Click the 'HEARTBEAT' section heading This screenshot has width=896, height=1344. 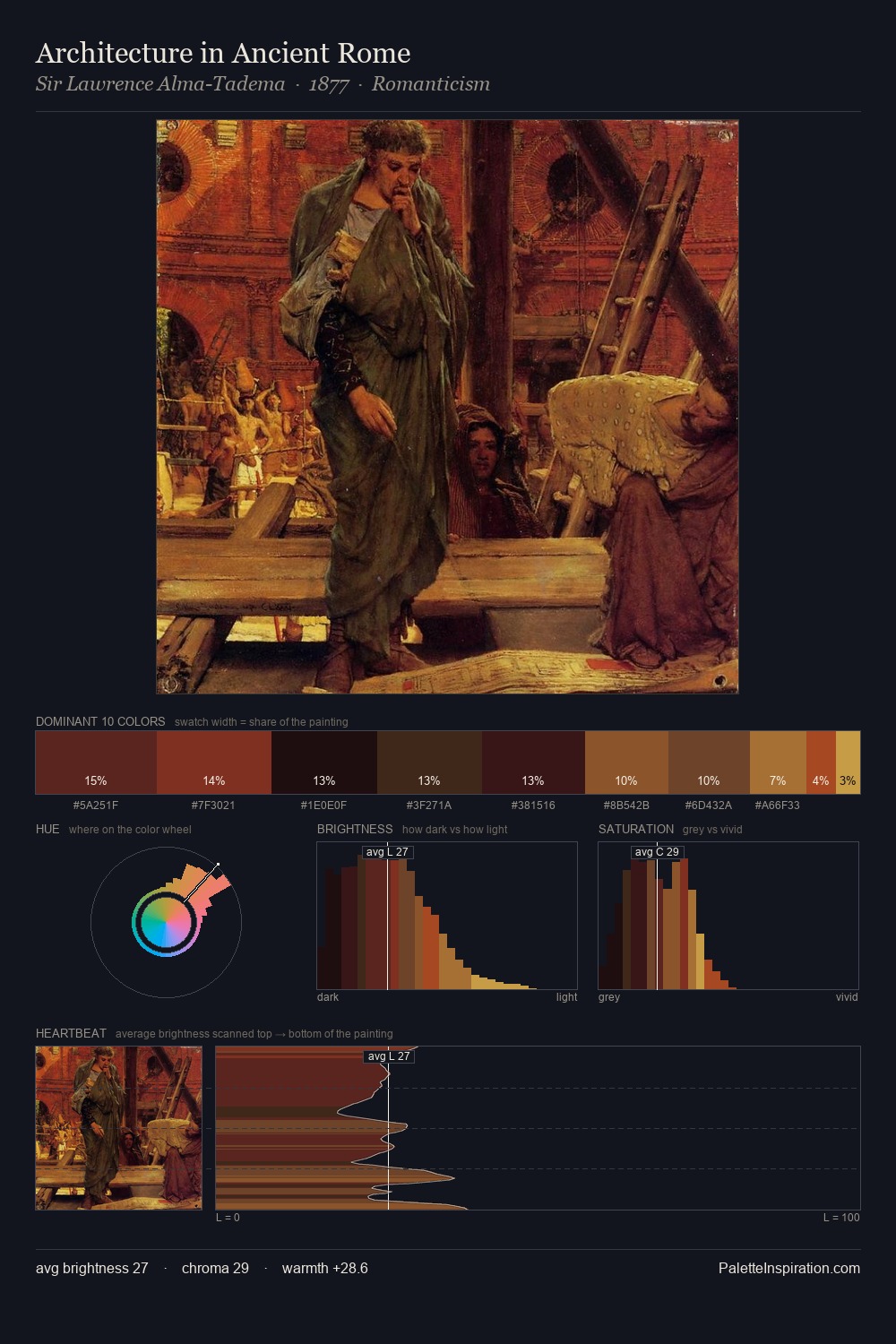click(x=71, y=1033)
